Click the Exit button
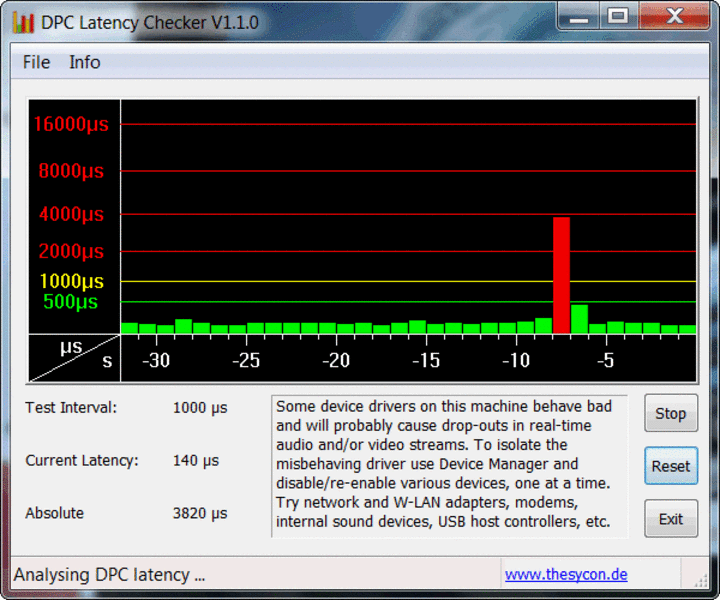720x600 pixels. (671, 519)
